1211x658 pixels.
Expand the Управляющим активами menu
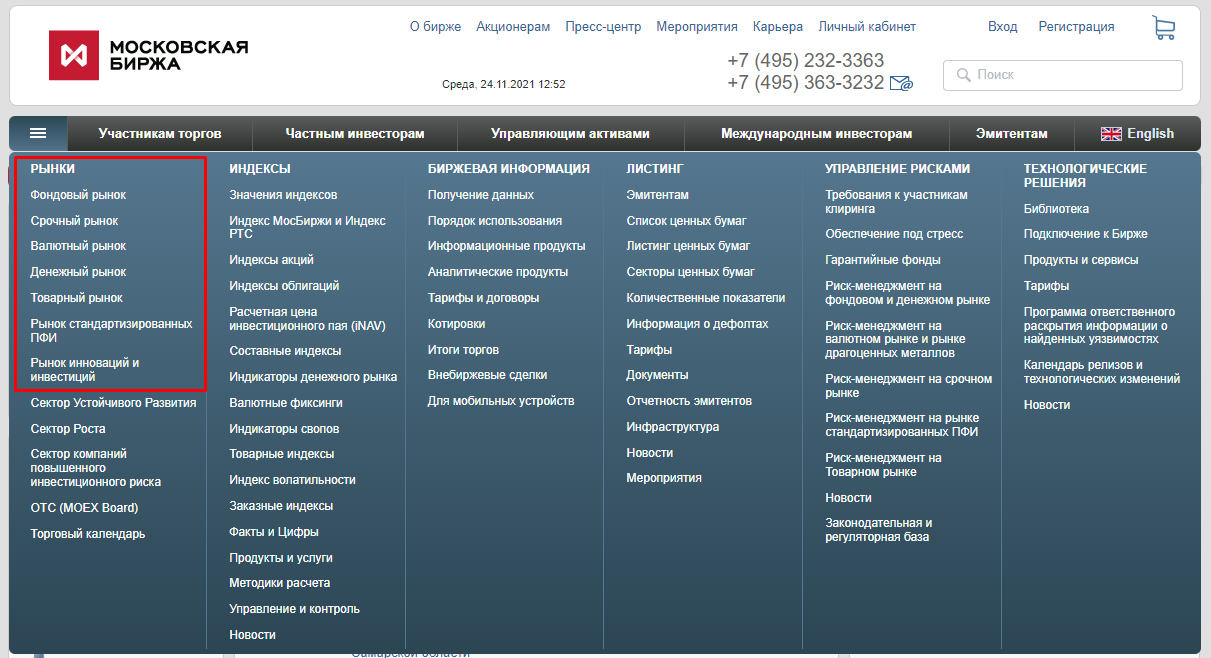point(570,134)
